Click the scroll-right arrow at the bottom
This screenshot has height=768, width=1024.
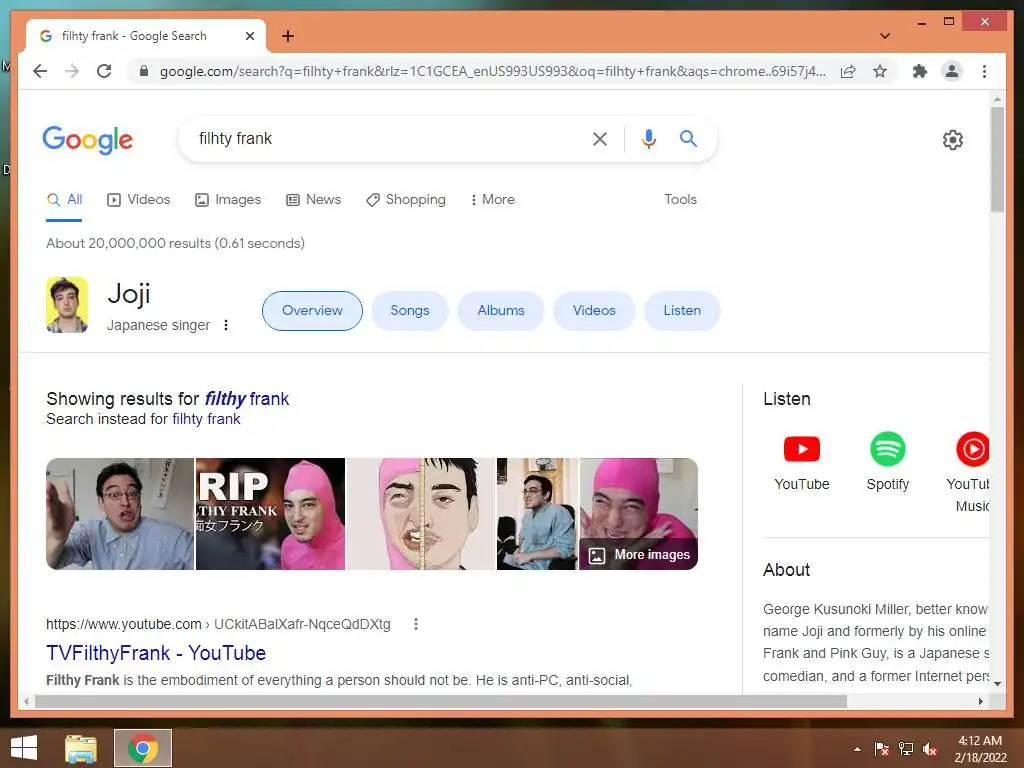coord(980,701)
